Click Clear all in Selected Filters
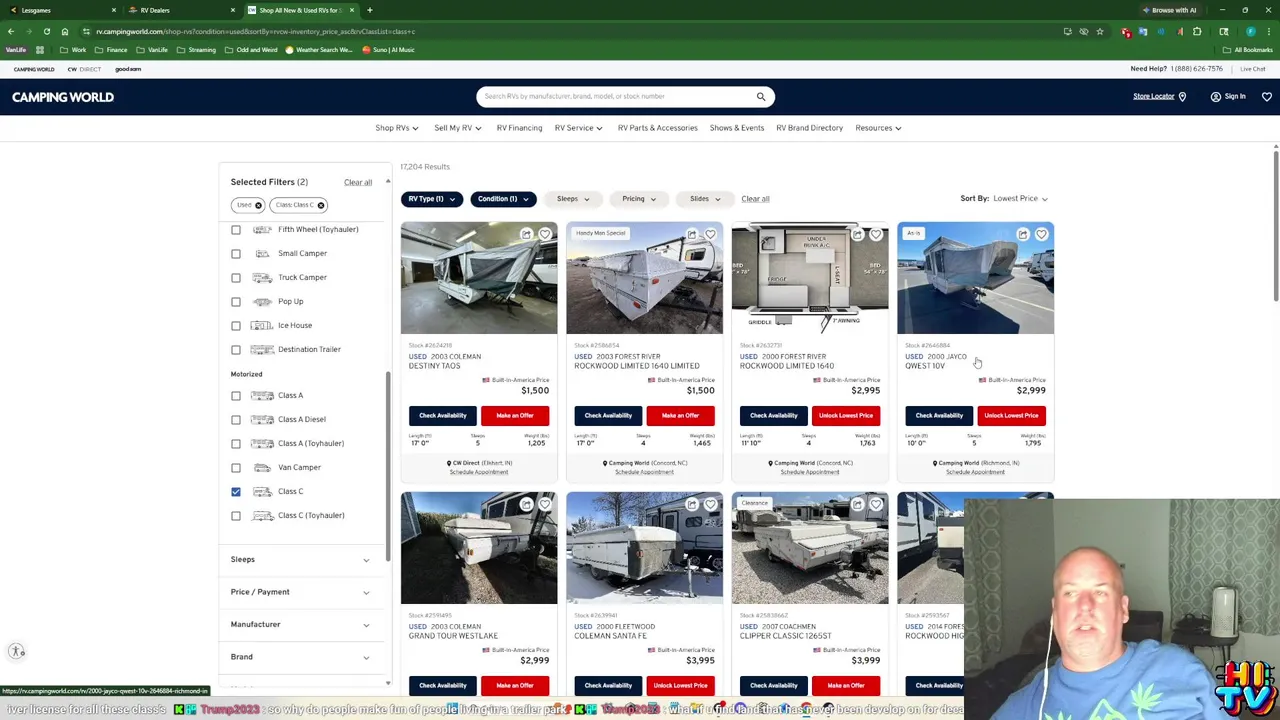The width and height of the screenshot is (1280, 720). (358, 183)
